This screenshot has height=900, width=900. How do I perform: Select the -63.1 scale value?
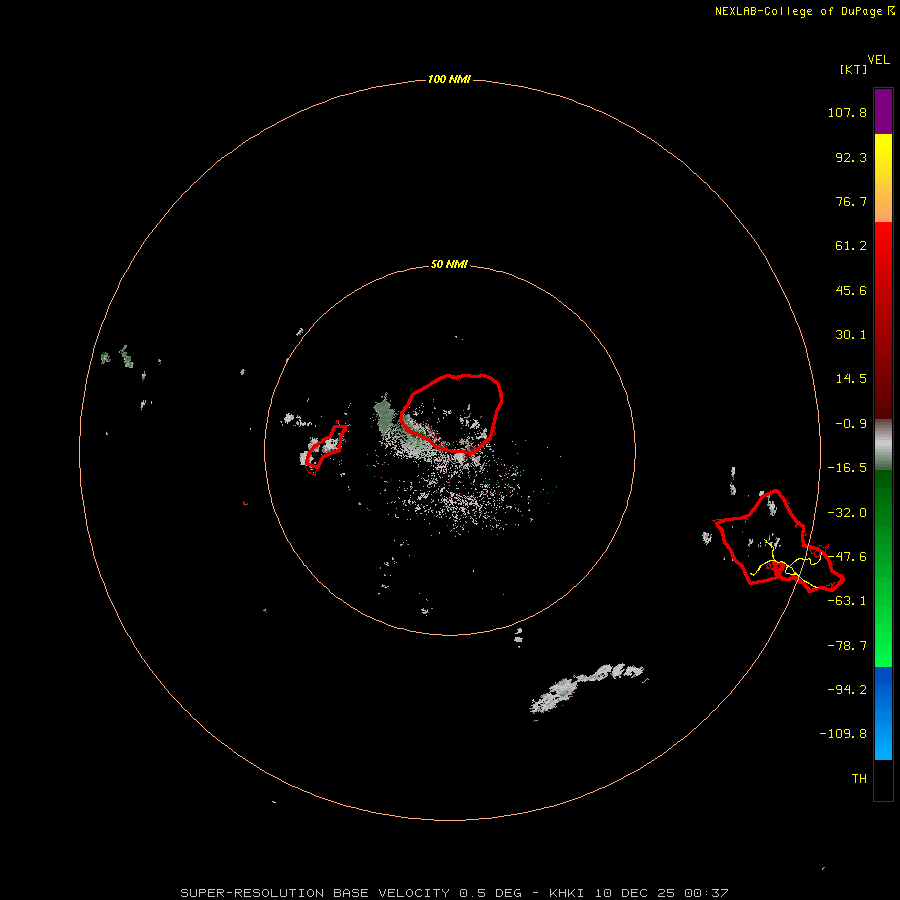click(847, 601)
